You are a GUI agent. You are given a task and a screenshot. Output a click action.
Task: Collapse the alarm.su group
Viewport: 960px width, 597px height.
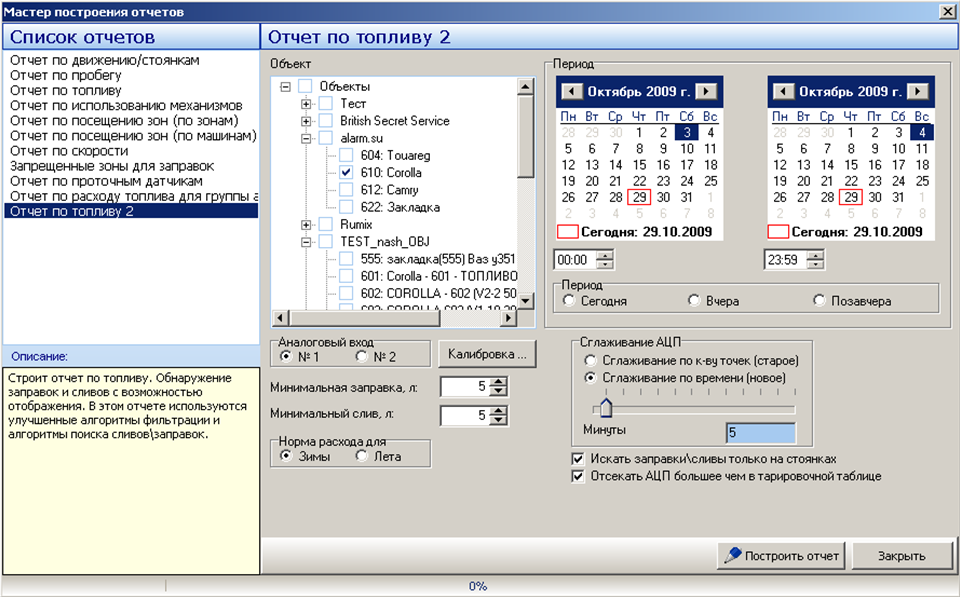[306, 138]
